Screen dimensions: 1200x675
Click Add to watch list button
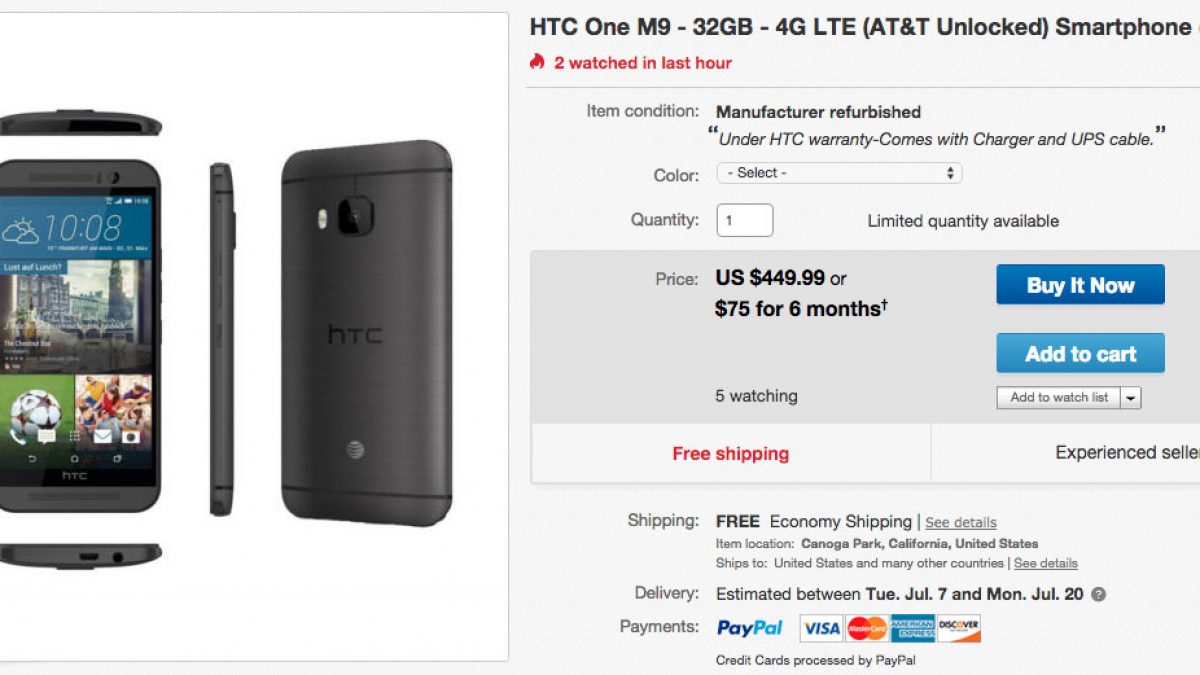pyautogui.click(x=1059, y=397)
